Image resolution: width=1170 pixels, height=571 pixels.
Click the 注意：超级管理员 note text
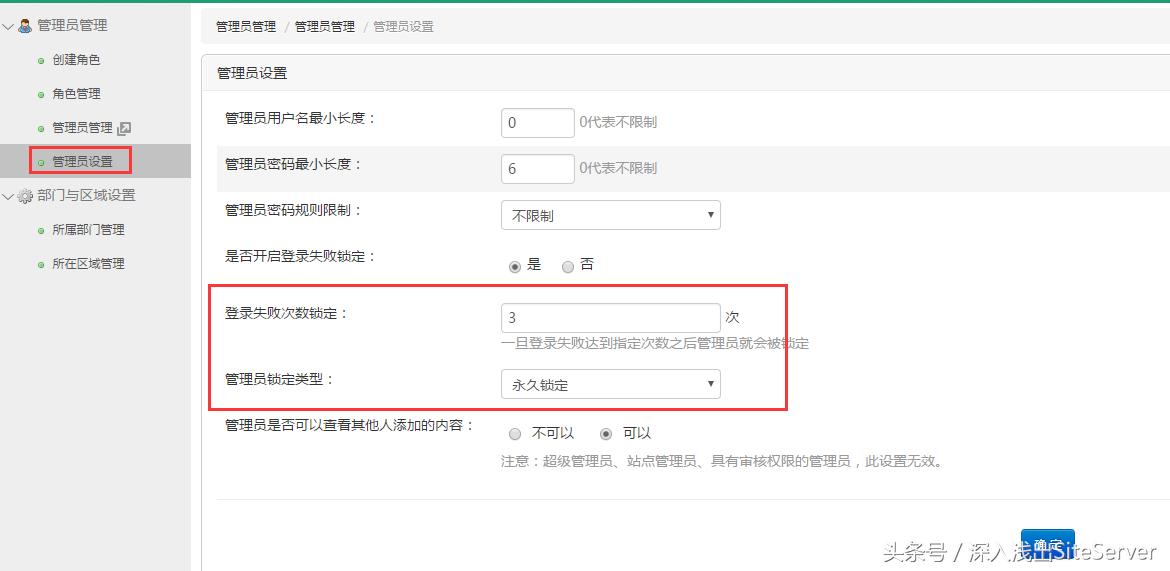coord(722,461)
